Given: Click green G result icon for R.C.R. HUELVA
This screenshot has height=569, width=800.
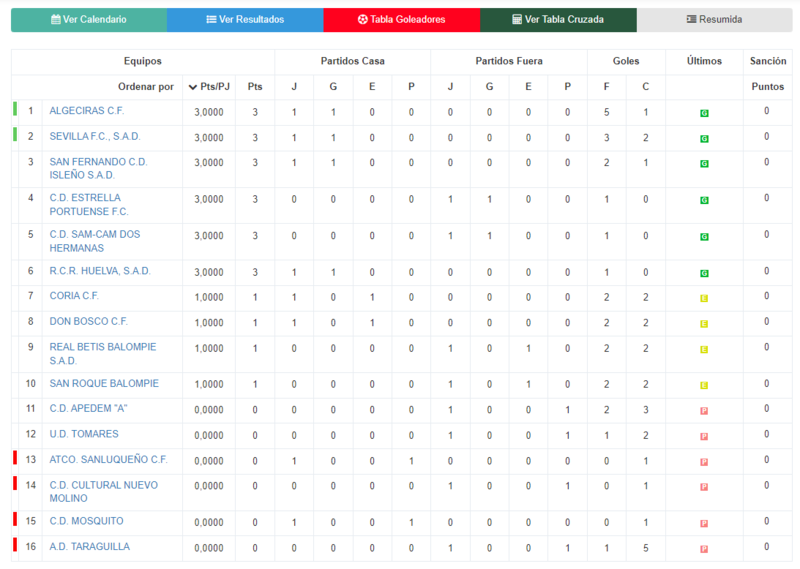Looking at the screenshot, I should [704, 274].
